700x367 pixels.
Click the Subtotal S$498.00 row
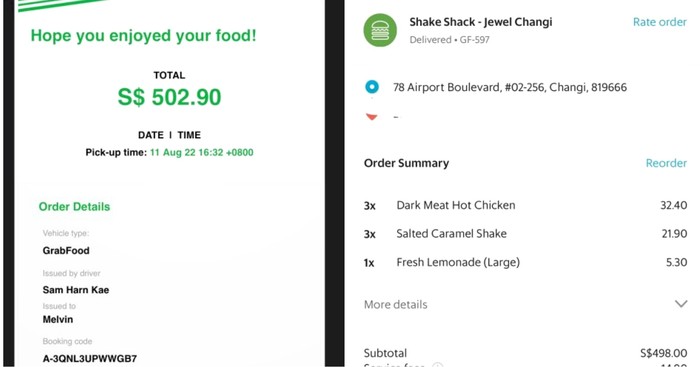[x=525, y=353]
